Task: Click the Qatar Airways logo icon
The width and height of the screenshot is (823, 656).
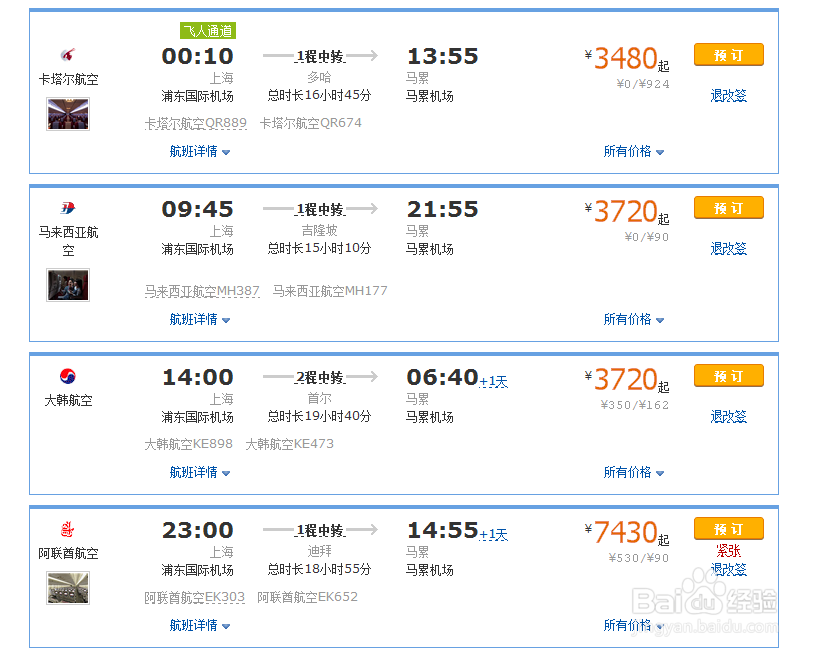Action: pyautogui.click(x=68, y=55)
